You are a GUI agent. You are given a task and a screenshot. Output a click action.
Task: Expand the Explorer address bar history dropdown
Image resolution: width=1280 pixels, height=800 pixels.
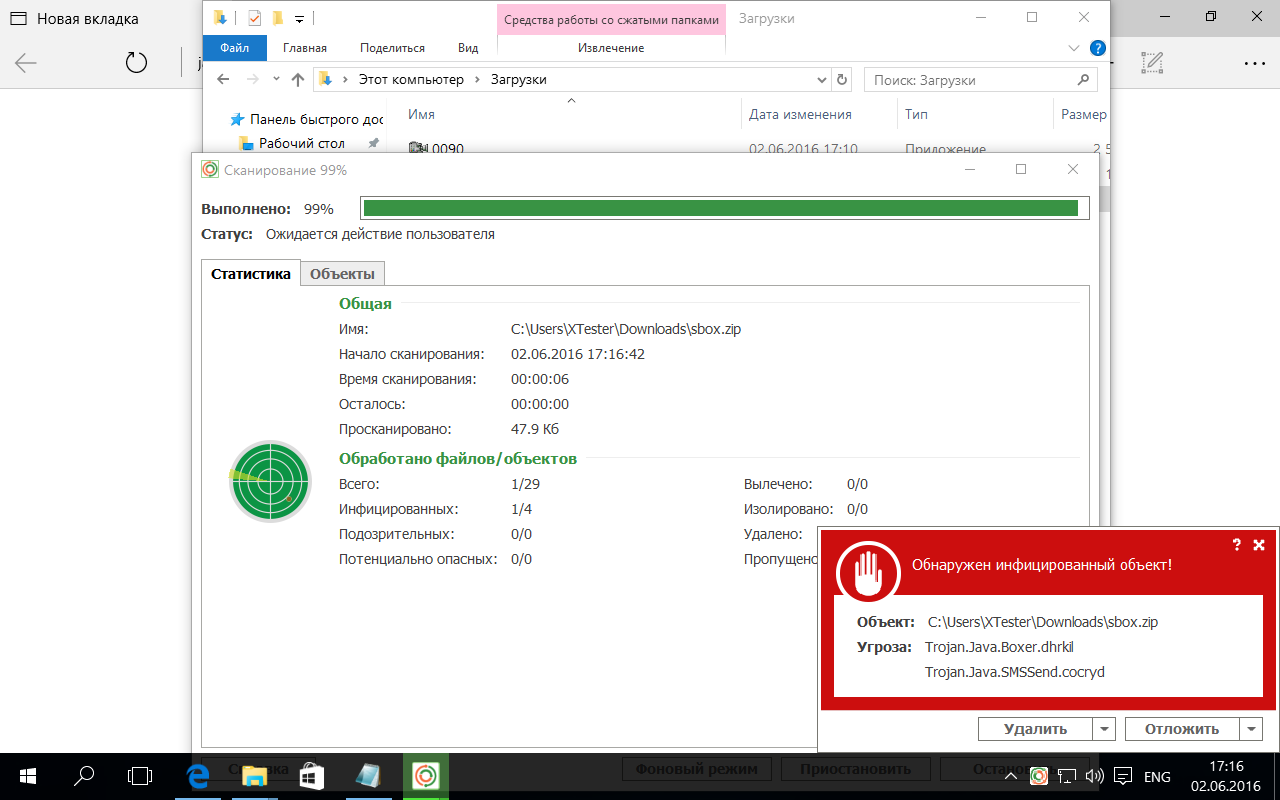[x=822, y=80]
